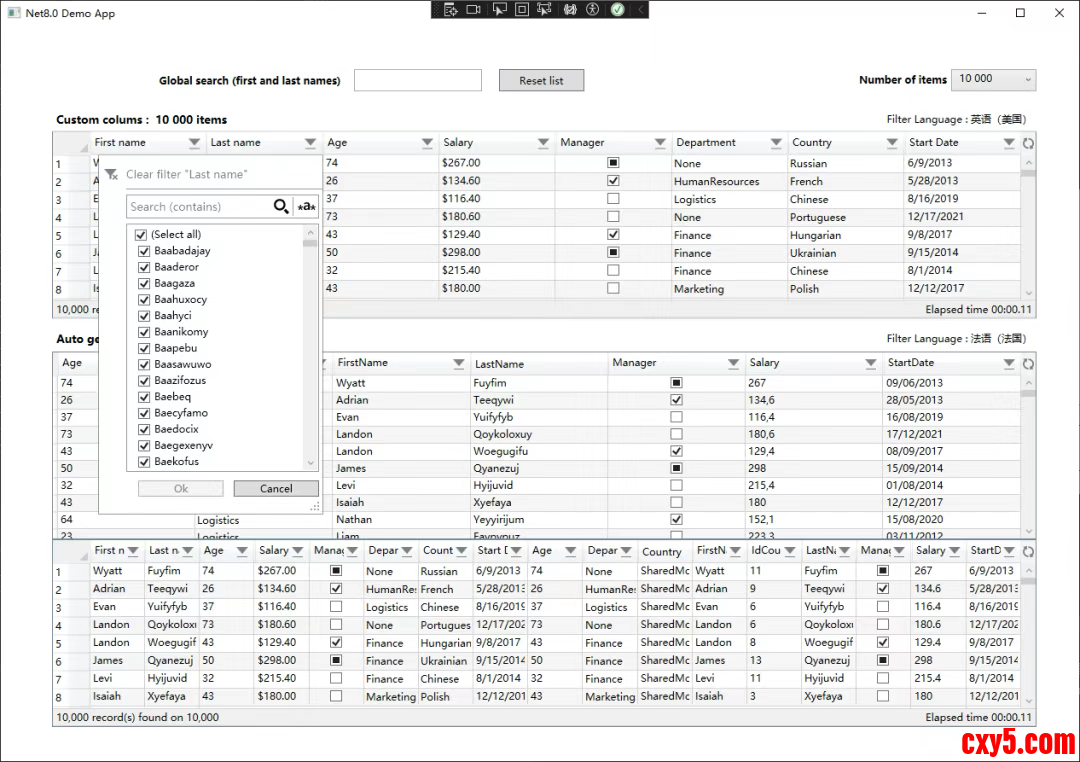Focus the Global search input field
The height and width of the screenshot is (762, 1080).
418,80
